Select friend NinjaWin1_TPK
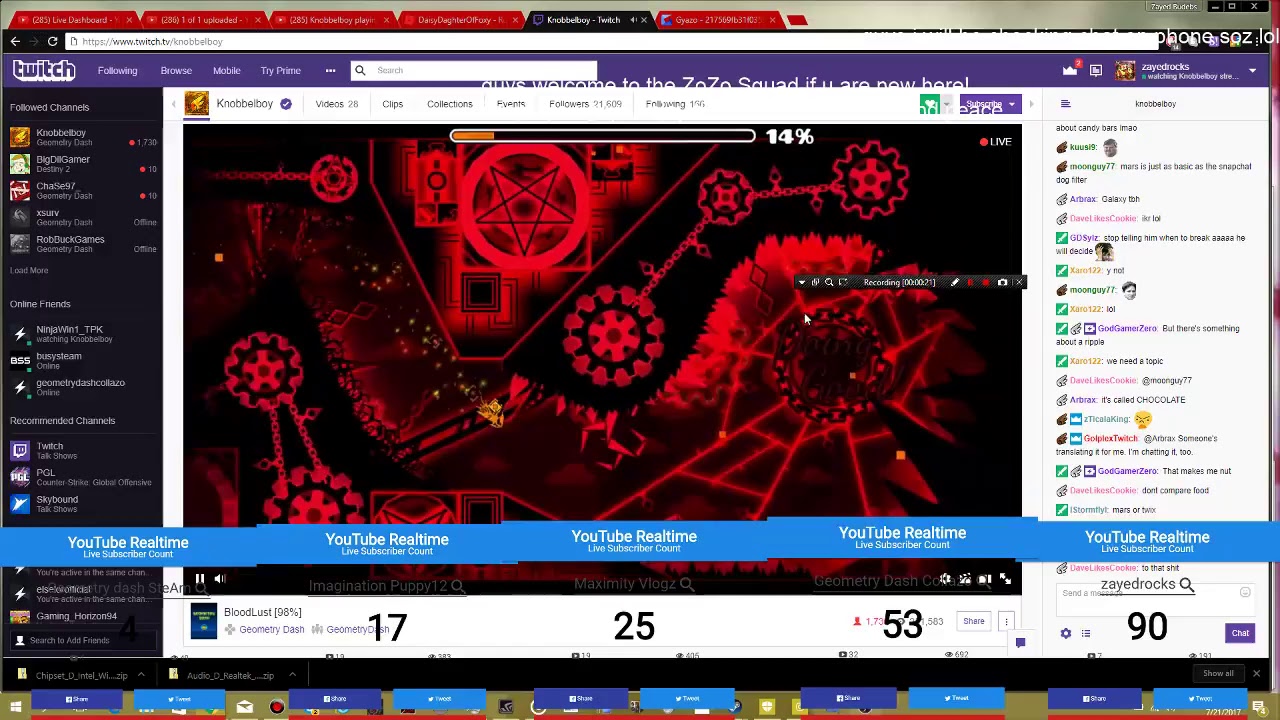Screen dimensions: 1280x720 (x=82, y=334)
